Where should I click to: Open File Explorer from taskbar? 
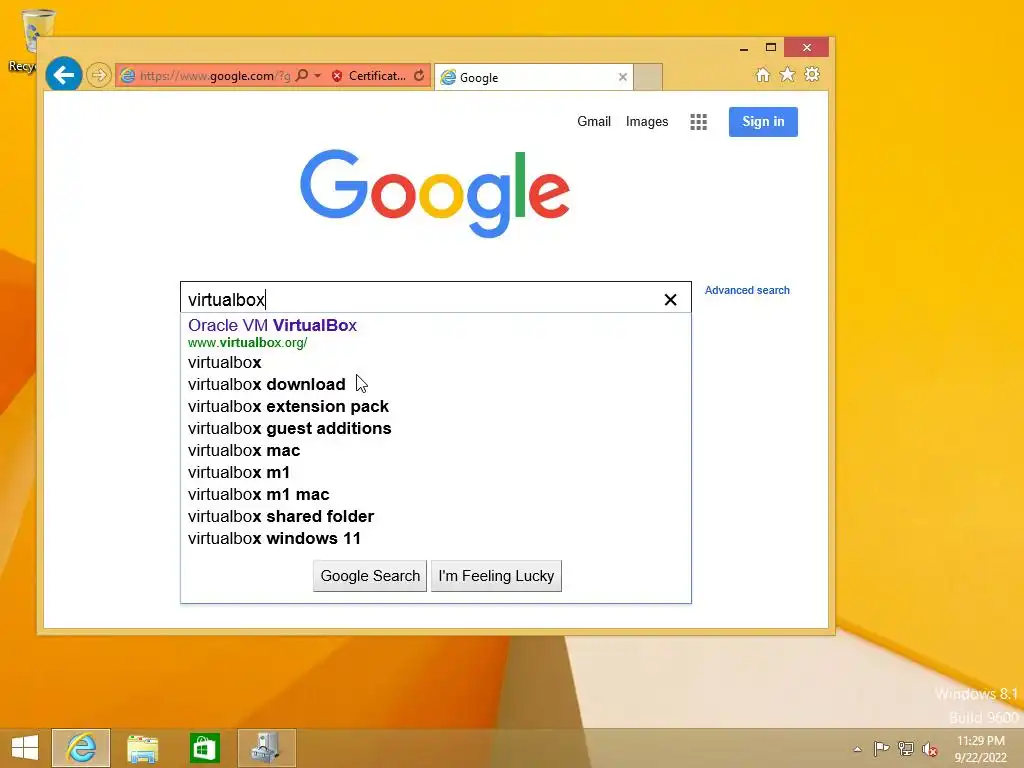coord(142,748)
